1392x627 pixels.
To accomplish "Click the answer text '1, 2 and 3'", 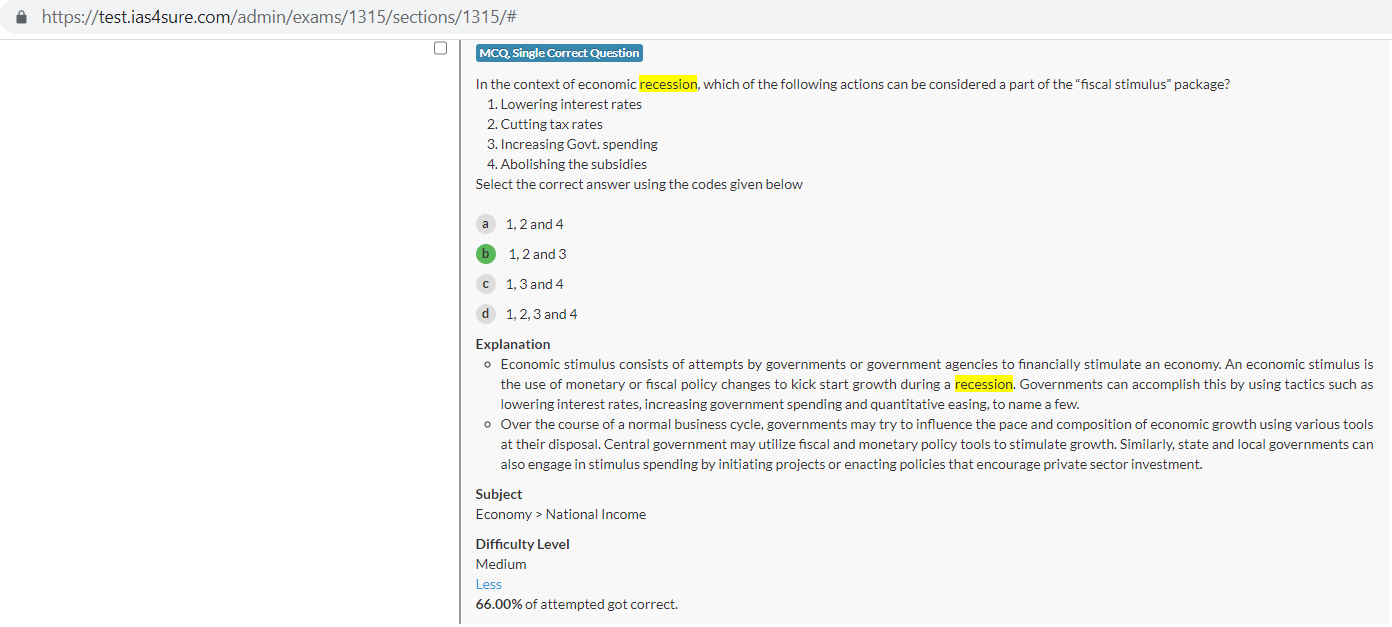I will (x=537, y=254).
